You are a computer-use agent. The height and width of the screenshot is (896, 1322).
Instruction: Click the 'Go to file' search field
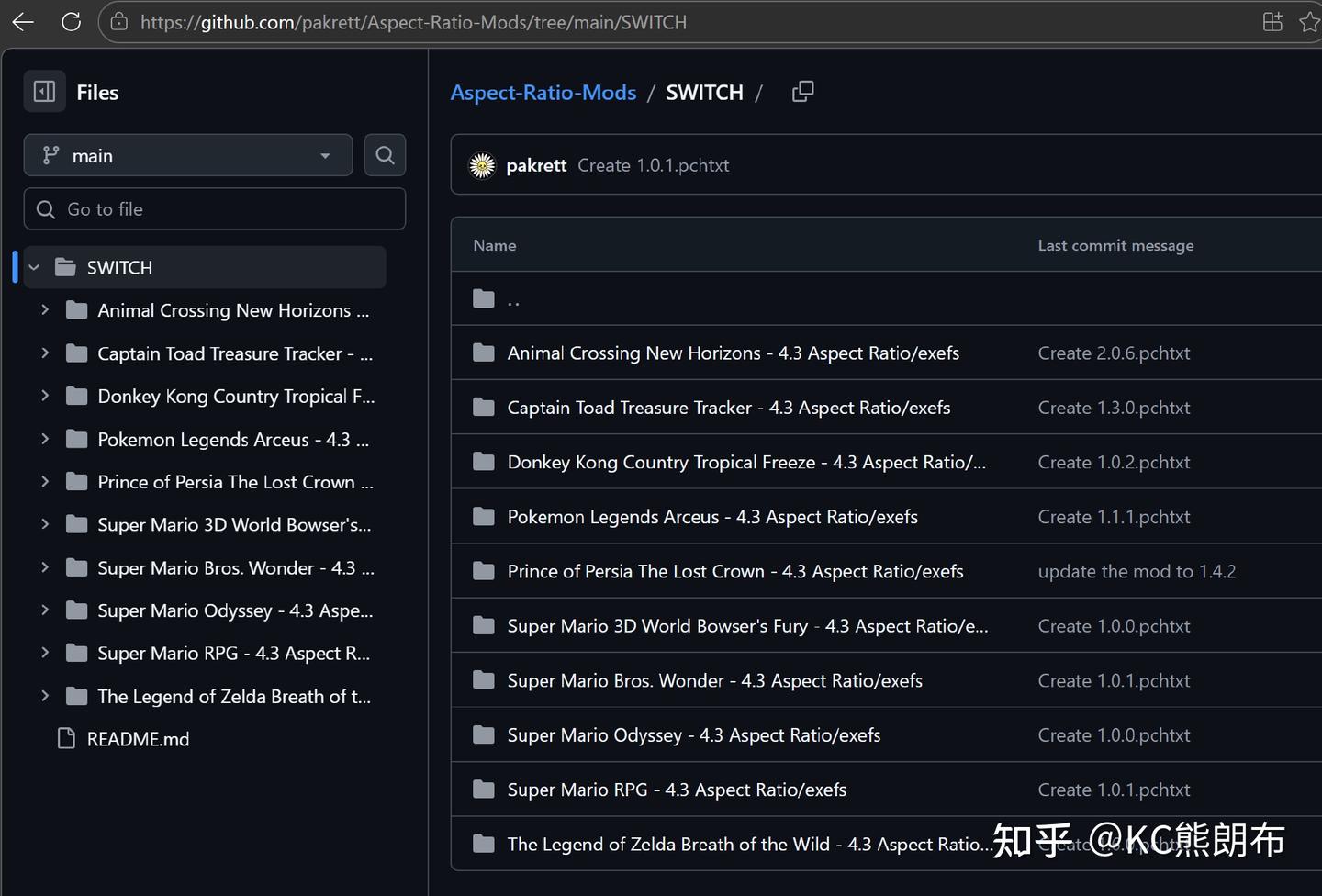pos(215,208)
